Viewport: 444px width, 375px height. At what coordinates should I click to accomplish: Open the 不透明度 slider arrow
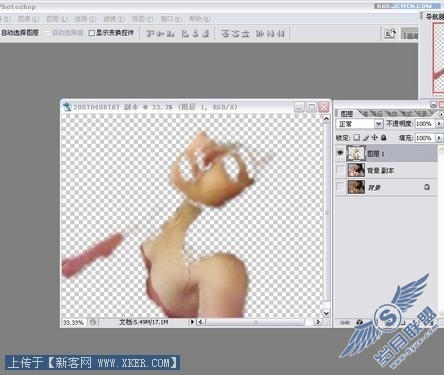coord(439,124)
